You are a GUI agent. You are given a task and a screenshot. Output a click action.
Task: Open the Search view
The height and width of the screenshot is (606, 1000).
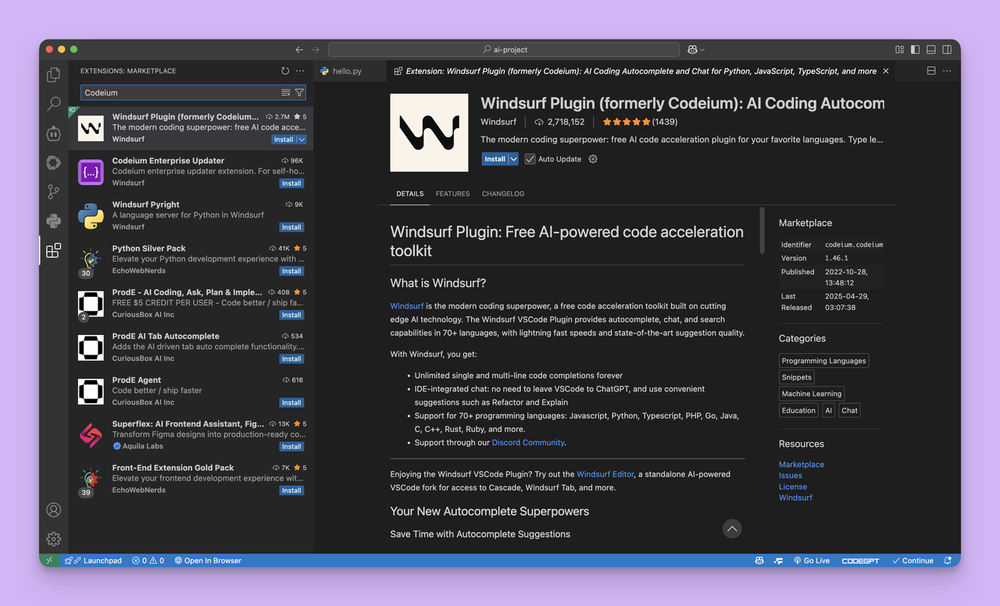click(53, 103)
